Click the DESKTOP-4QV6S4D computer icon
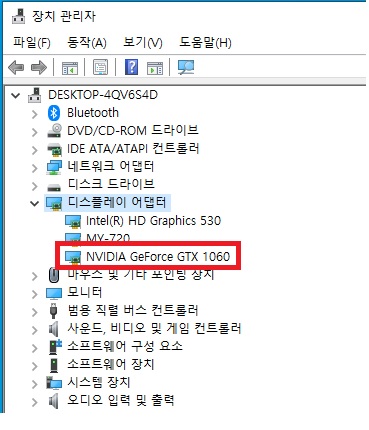The image size is (369, 430). [x=35, y=95]
